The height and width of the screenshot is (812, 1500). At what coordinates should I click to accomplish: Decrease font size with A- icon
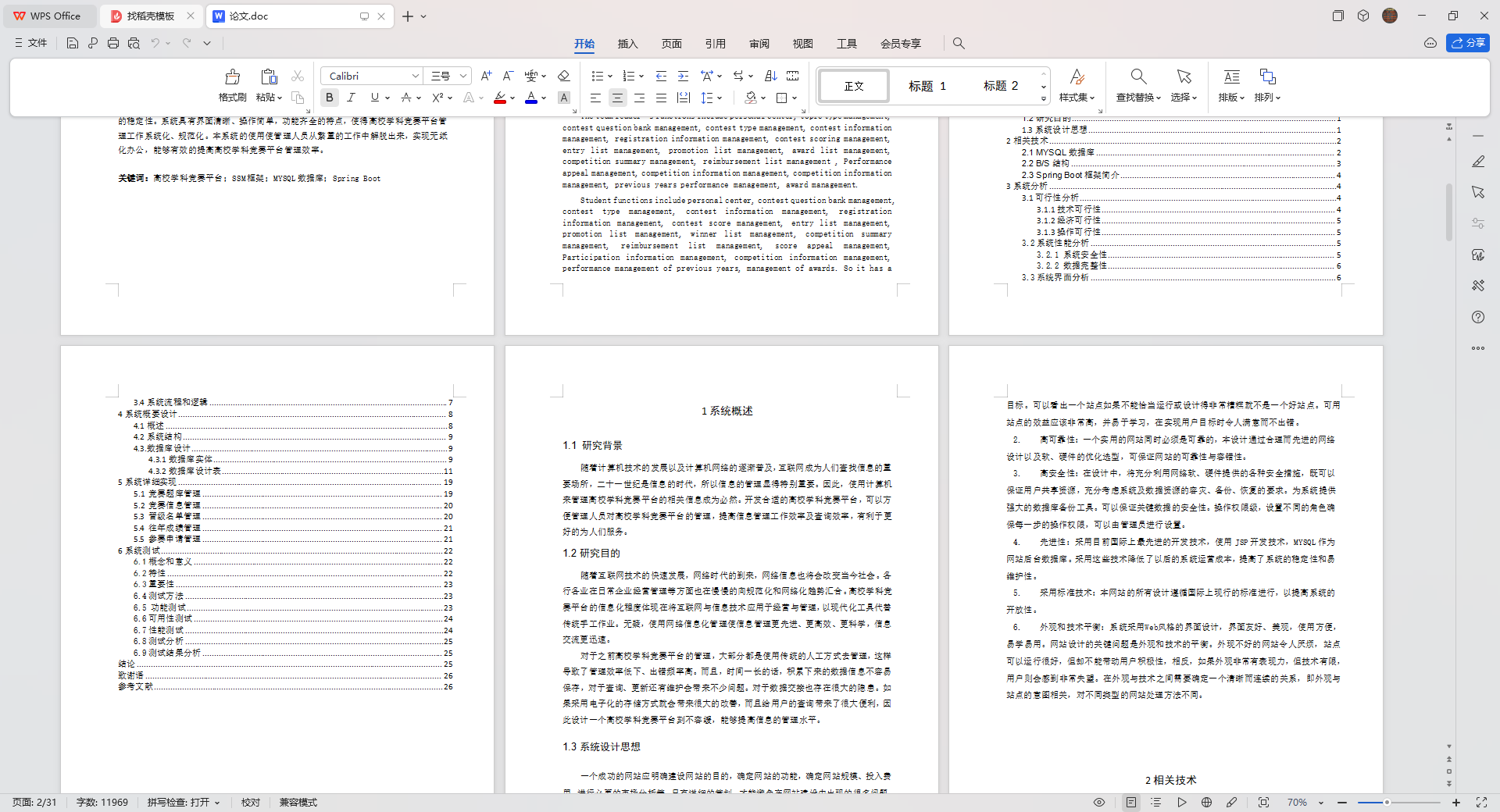point(508,76)
